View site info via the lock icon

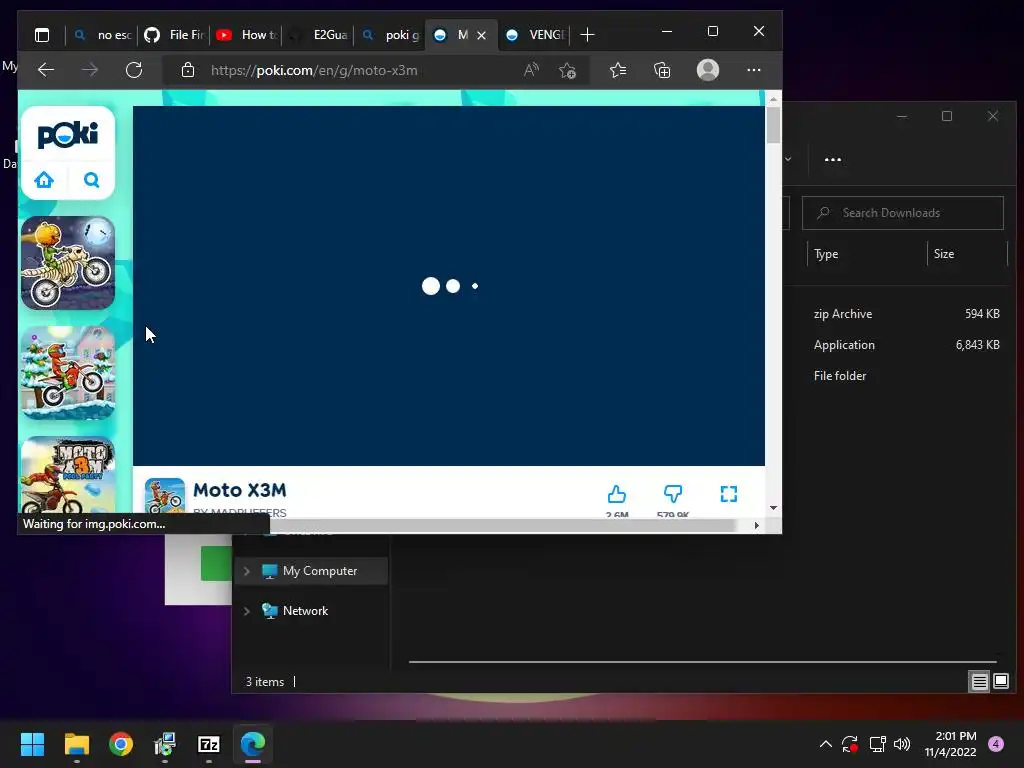pyautogui.click(x=187, y=70)
